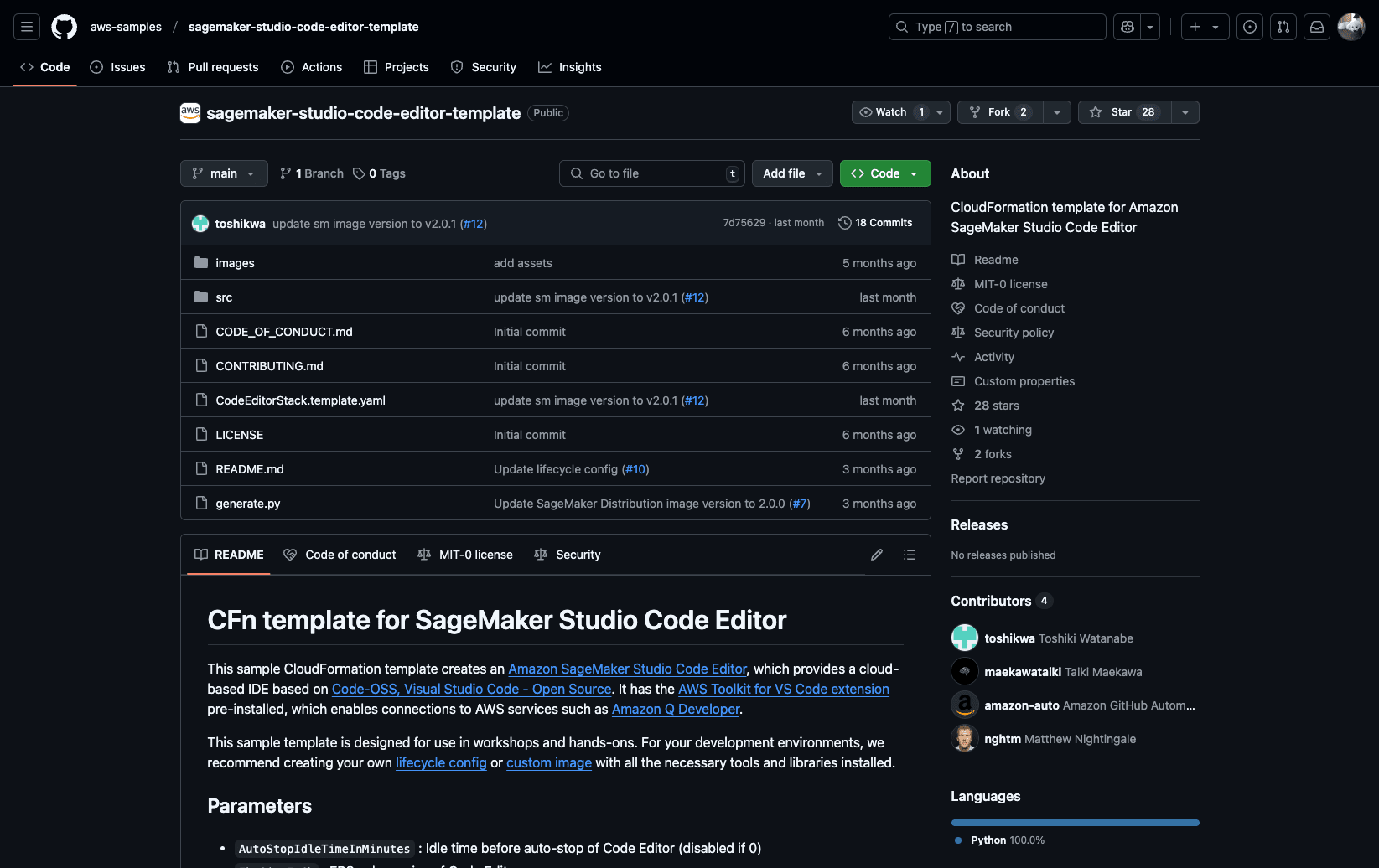
Task: Open MIT-0 license link in About
Action: tap(999, 284)
